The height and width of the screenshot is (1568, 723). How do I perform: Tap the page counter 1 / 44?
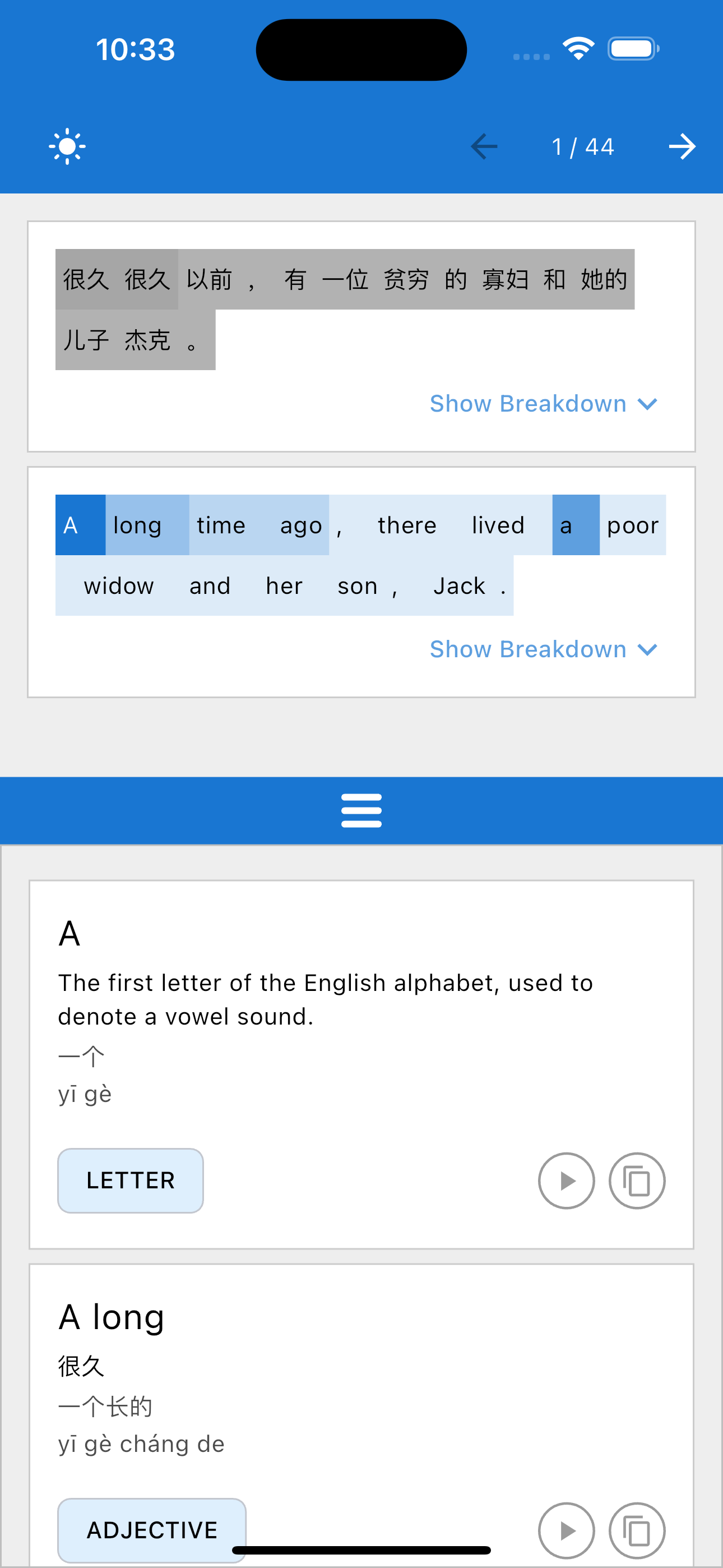(582, 147)
